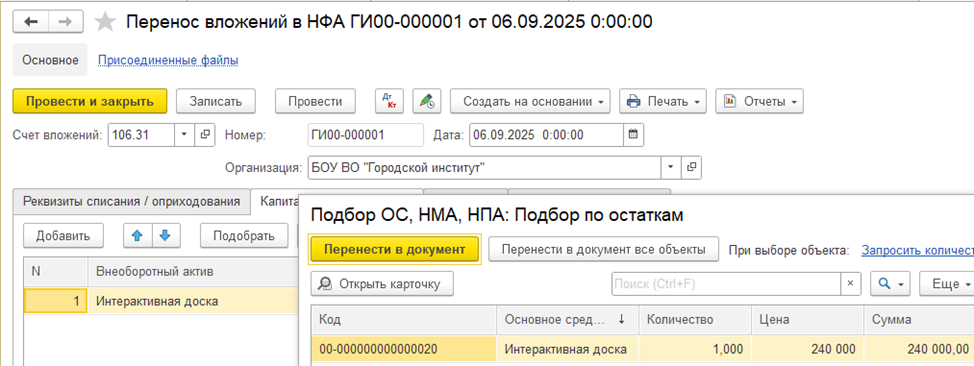This screenshot has height=366, width=974.
Task: Open Присоединенные файлы link
Action: tap(168, 60)
